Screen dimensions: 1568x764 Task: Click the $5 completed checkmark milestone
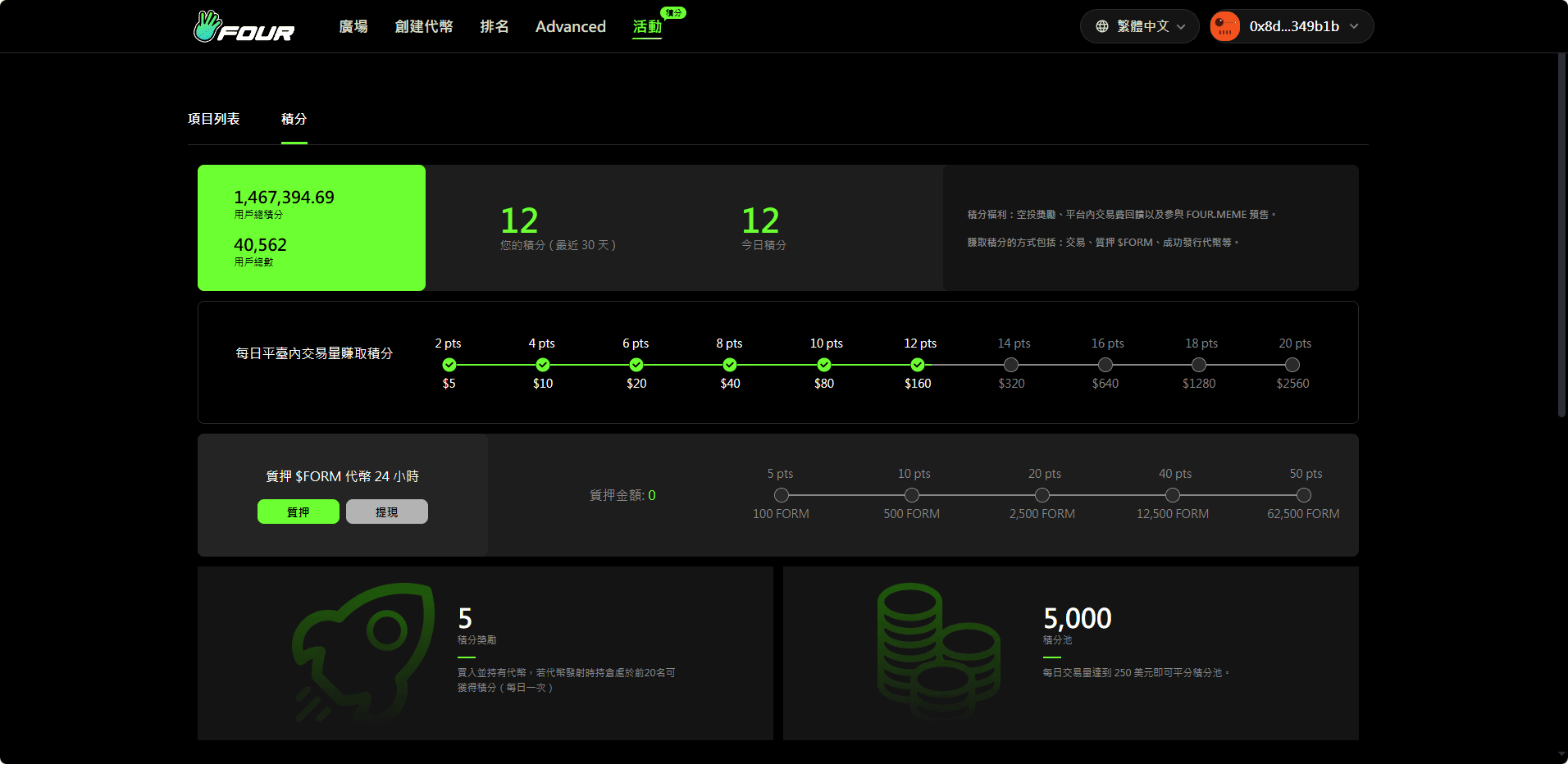click(449, 365)
